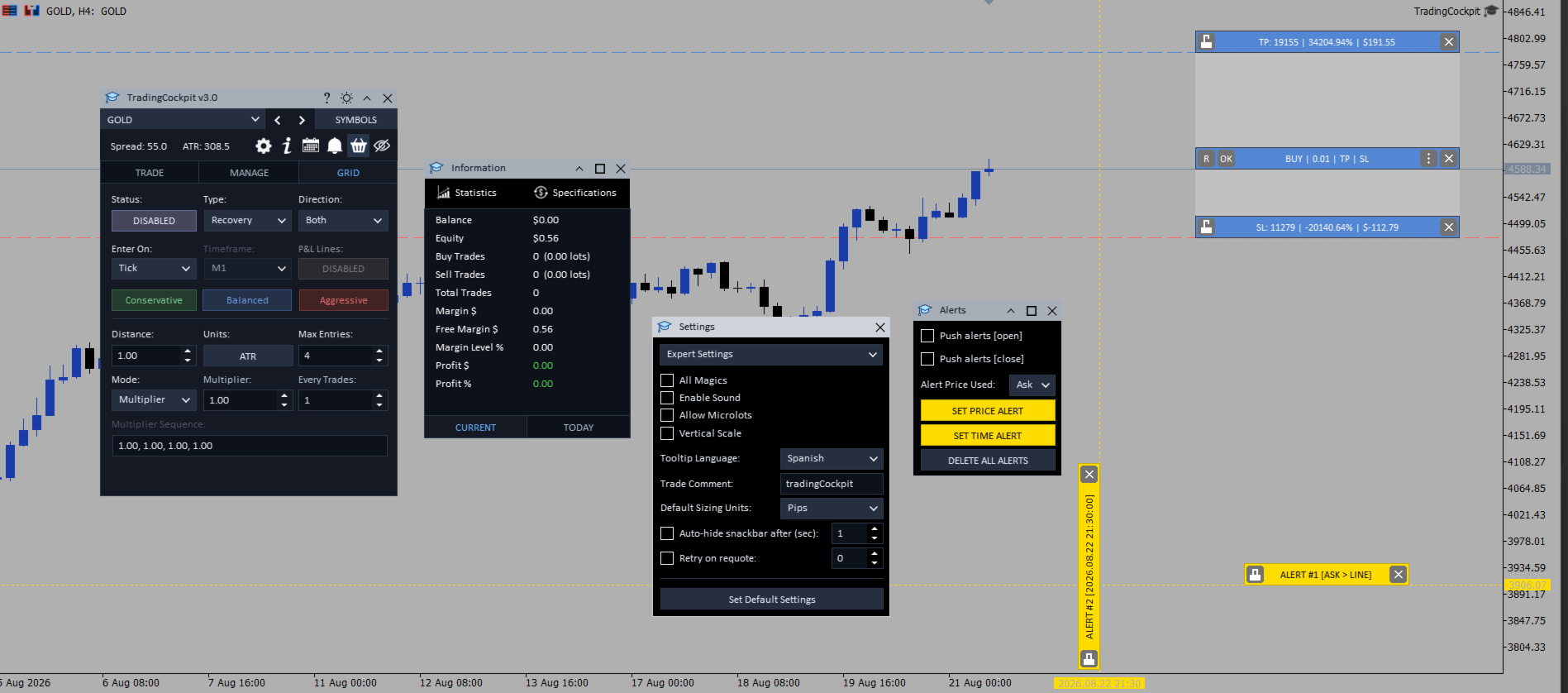
Task: Click the lock icon on TP line
Action: pyautogui.click(x=1207, y=41)
